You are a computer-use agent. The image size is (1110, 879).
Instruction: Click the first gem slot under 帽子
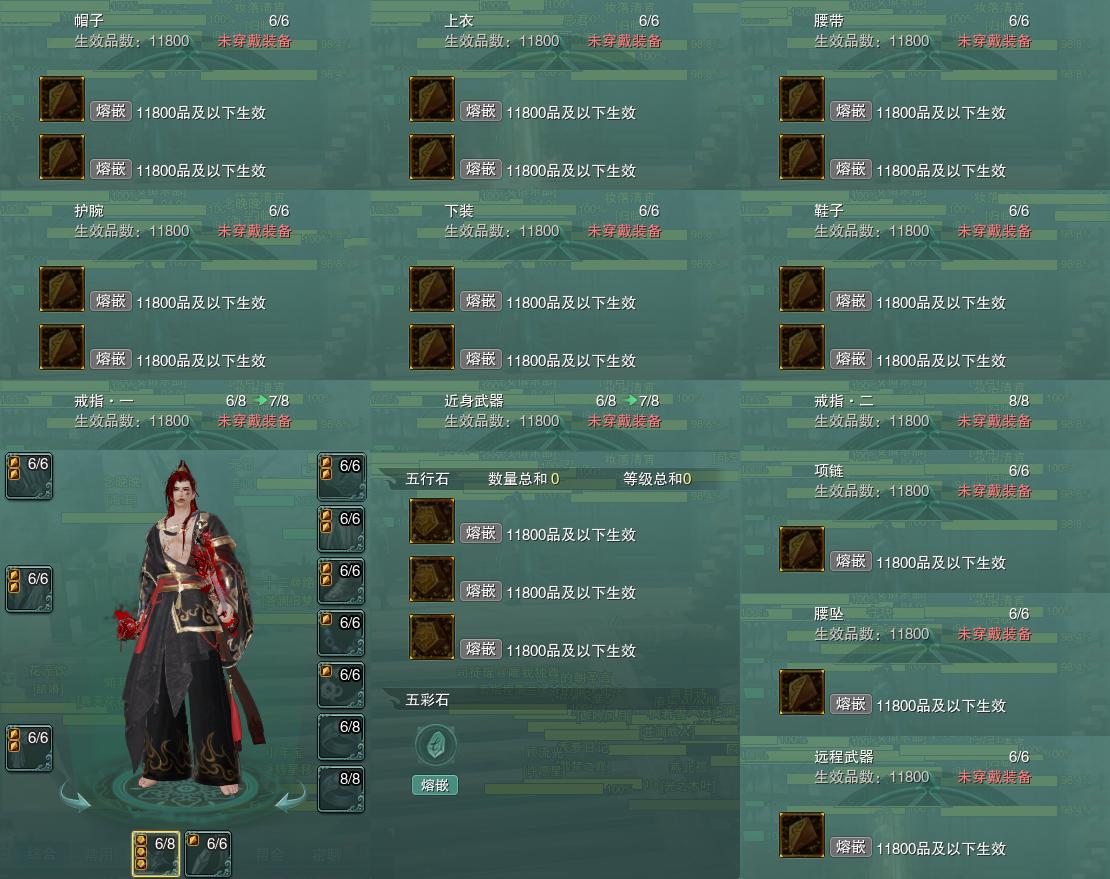(x=62, y=99)
